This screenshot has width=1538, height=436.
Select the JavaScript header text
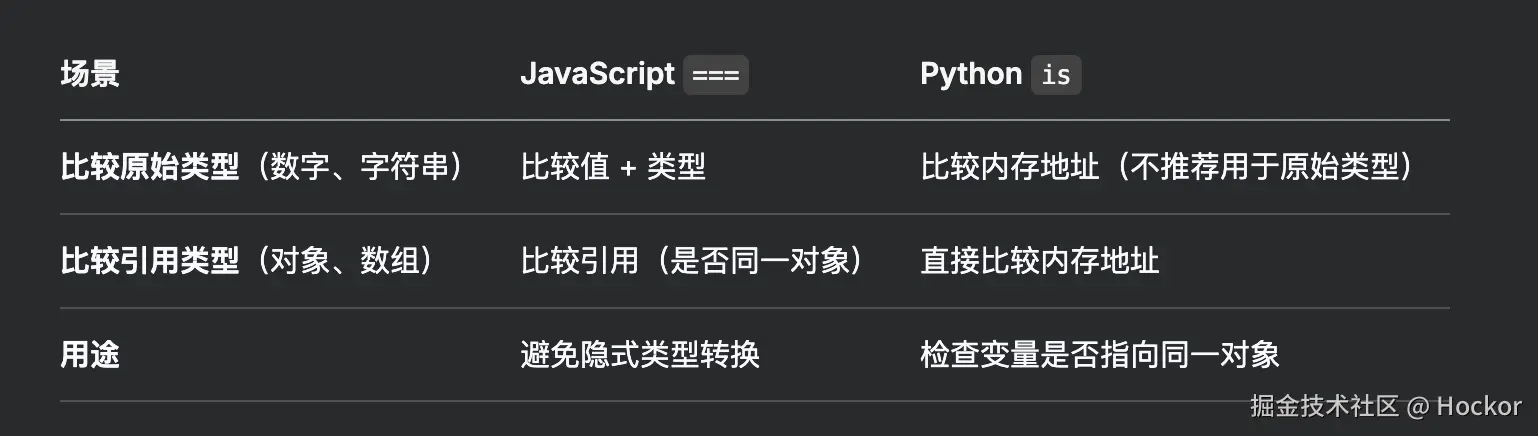pos(597,75)
